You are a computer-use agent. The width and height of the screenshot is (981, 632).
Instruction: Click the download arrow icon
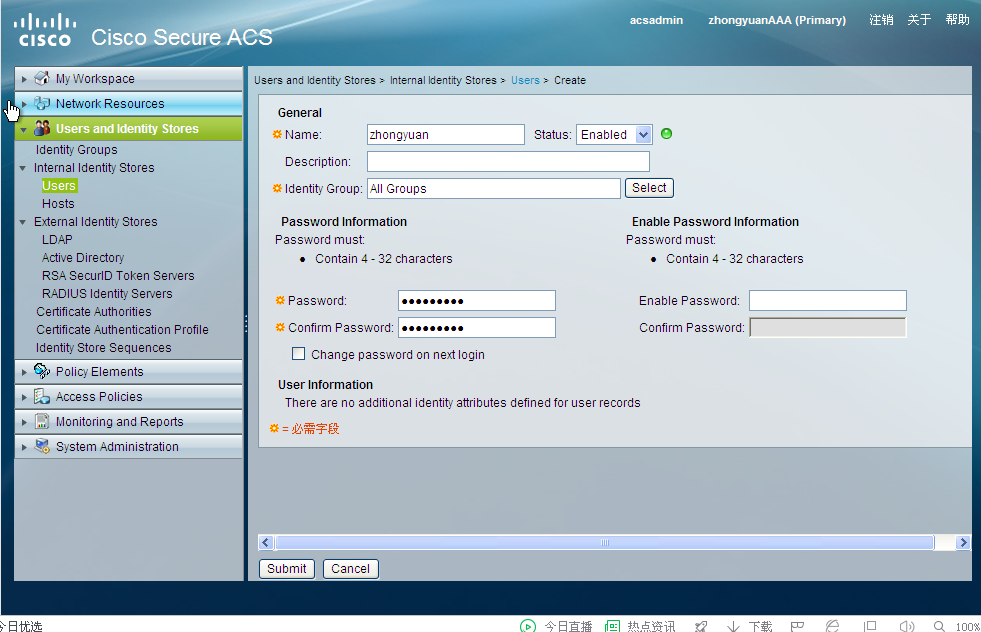(x=733, y=626)
